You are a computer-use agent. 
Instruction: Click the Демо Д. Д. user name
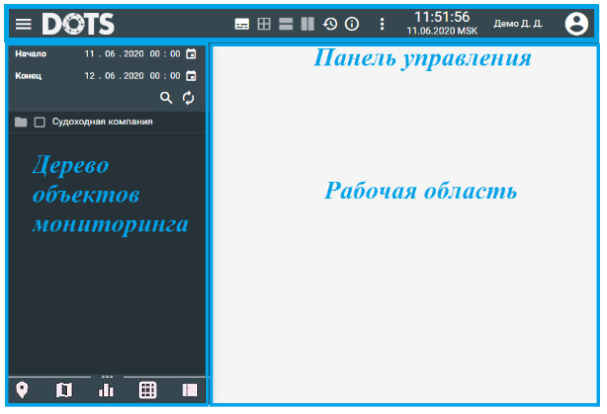pos(518,24)
